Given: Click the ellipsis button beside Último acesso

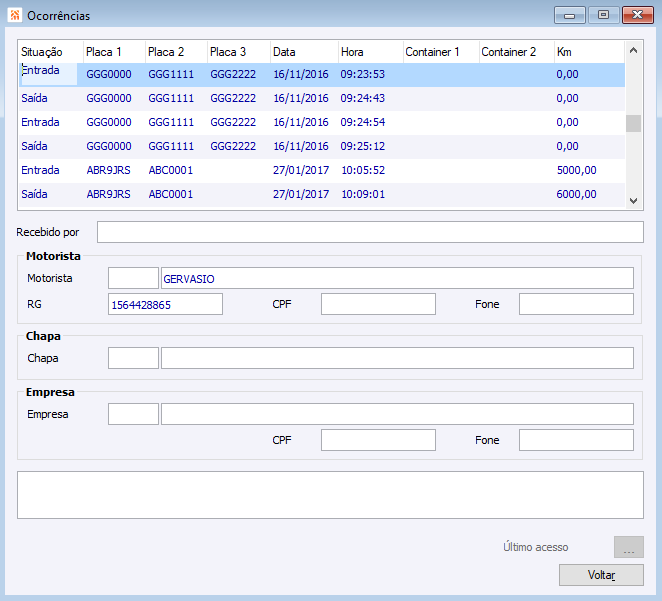Looking at the screenshot, I should point(628,547).
